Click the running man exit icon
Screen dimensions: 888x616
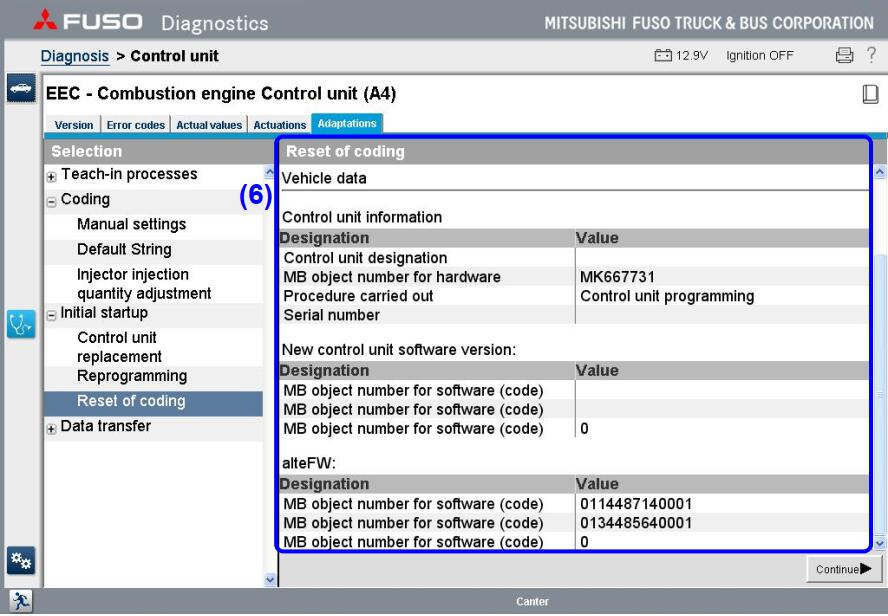[x=21, y=601]
